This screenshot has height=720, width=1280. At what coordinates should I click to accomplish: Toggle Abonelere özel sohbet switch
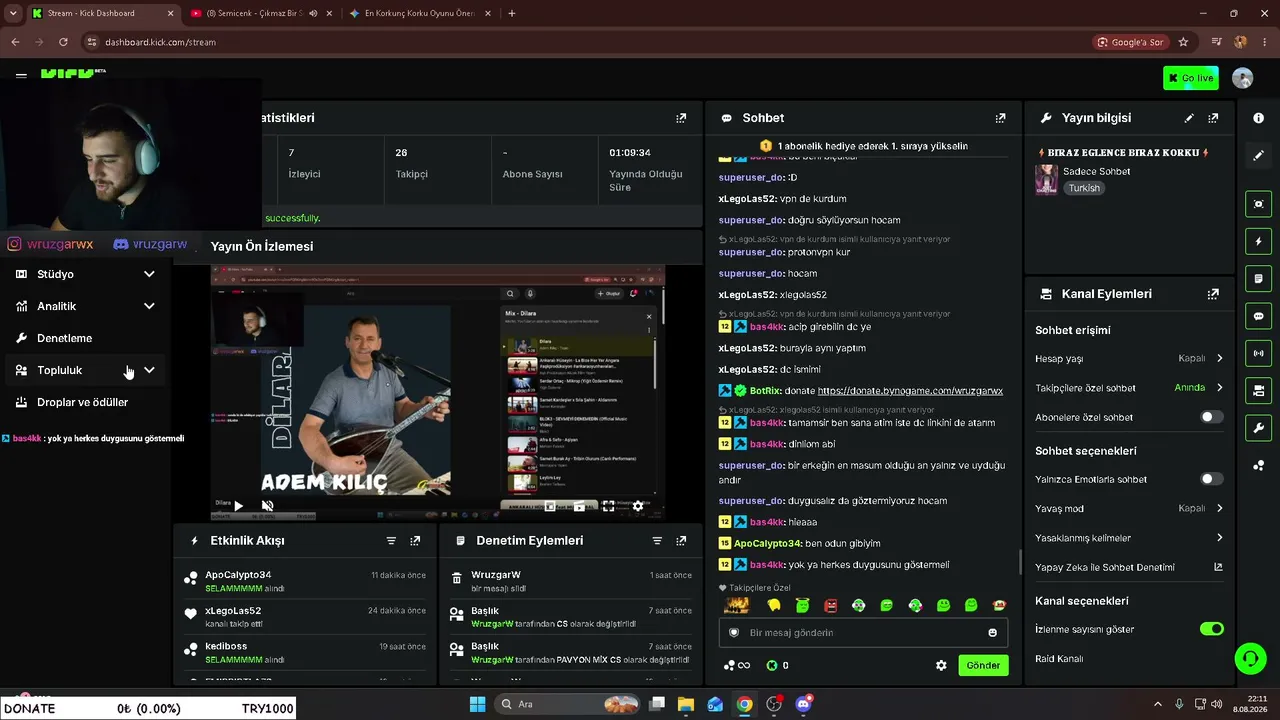click(1211, 417)
